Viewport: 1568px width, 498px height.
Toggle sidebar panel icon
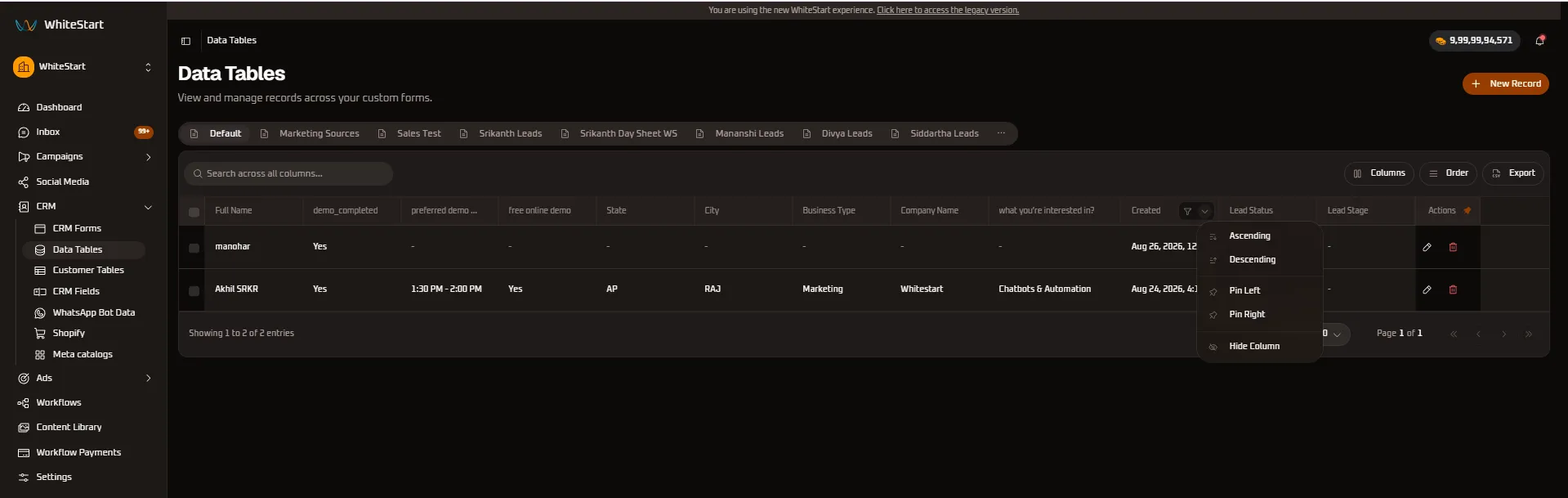click(x=185, y=41)
